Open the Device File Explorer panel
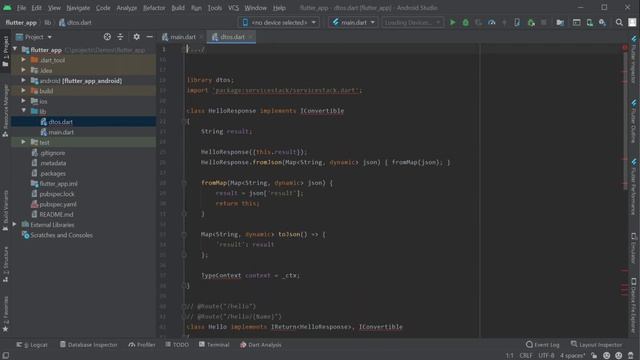The image size is (640, 360). (x=634, y=306)
